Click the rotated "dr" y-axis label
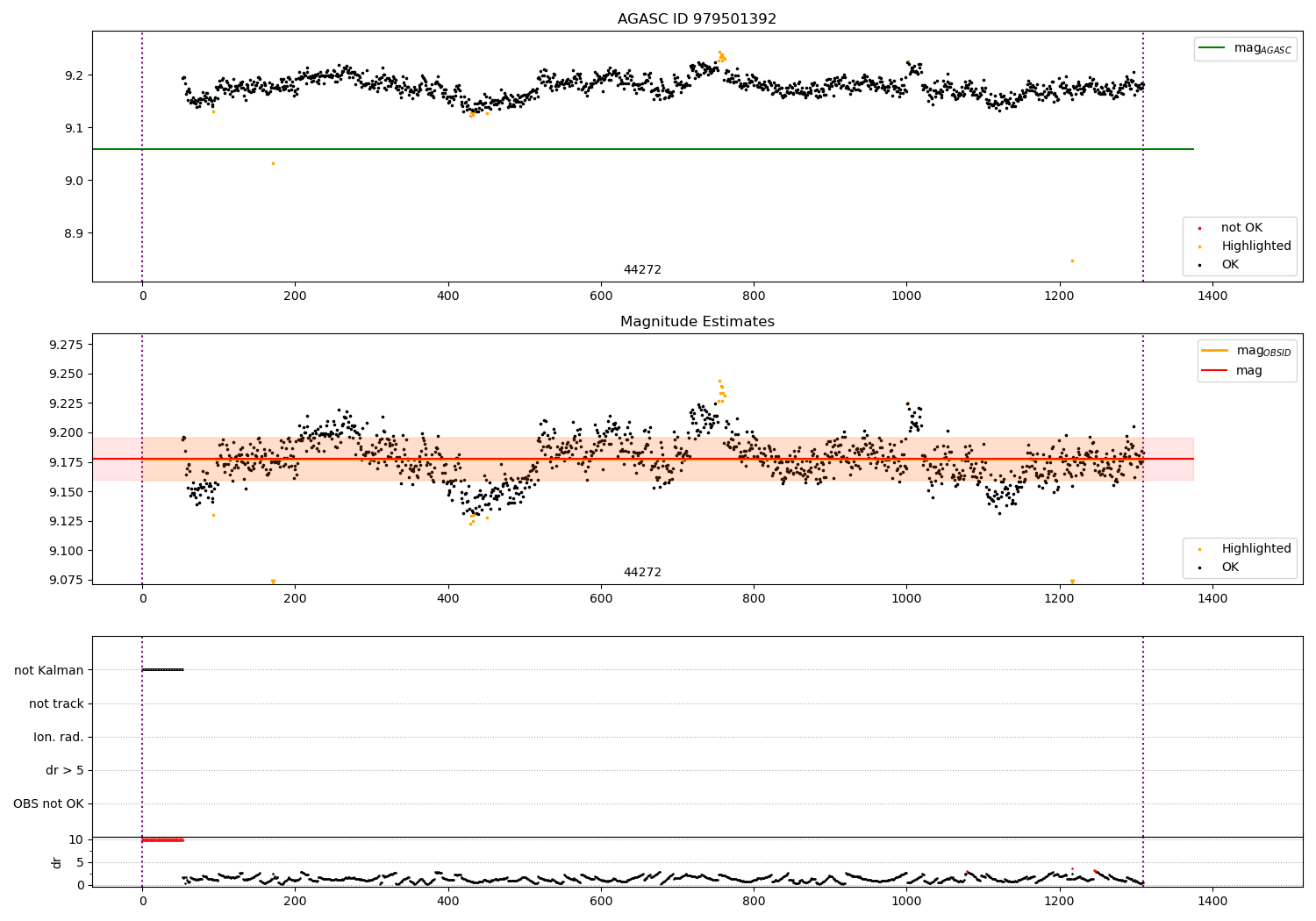 tap(57, 863)
